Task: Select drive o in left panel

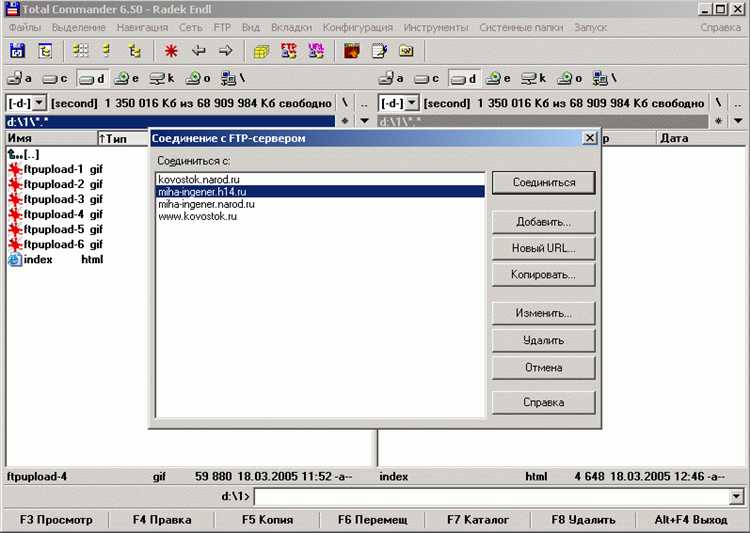Action: coord(198,78)
